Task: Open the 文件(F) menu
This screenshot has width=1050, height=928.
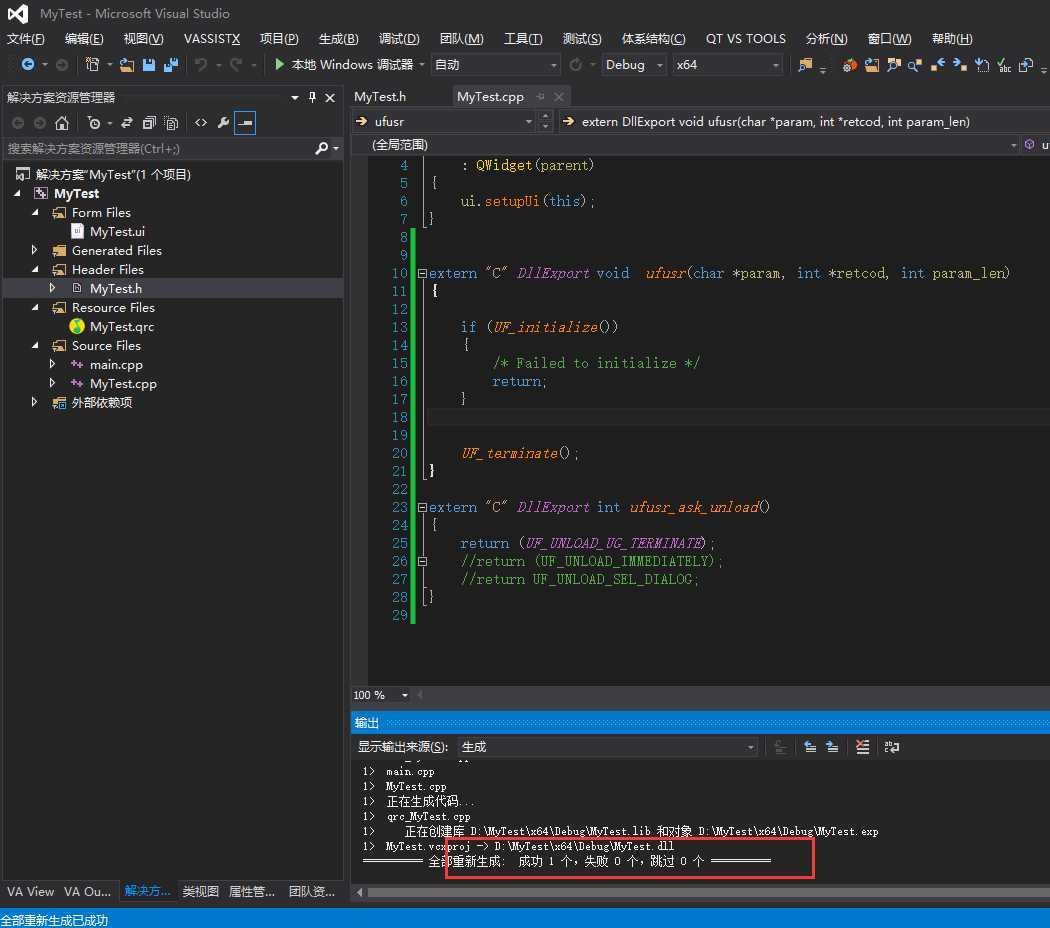Action: (25, 39)
